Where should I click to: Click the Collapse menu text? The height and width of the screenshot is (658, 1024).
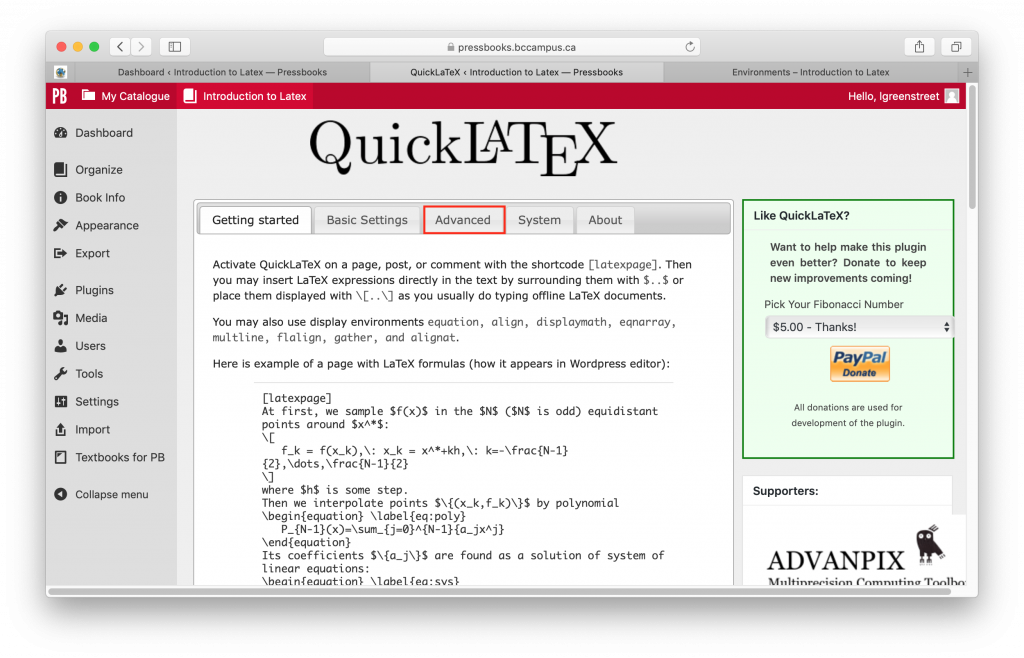112,494
